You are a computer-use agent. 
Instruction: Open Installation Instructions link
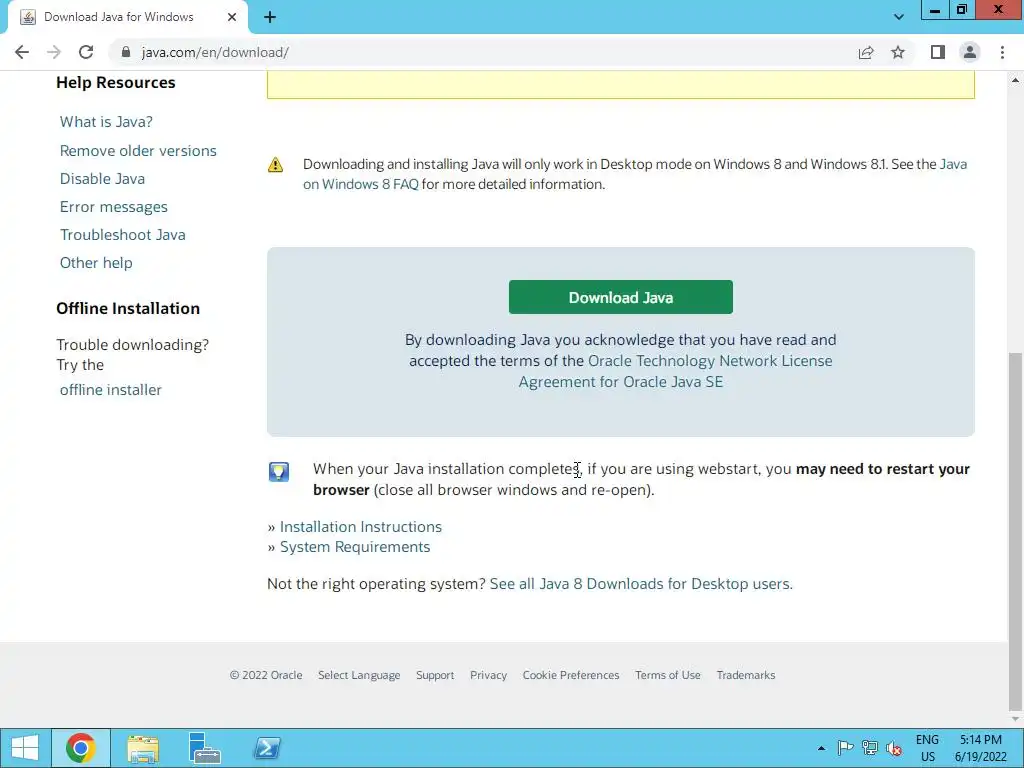click(x=360, y=527)
